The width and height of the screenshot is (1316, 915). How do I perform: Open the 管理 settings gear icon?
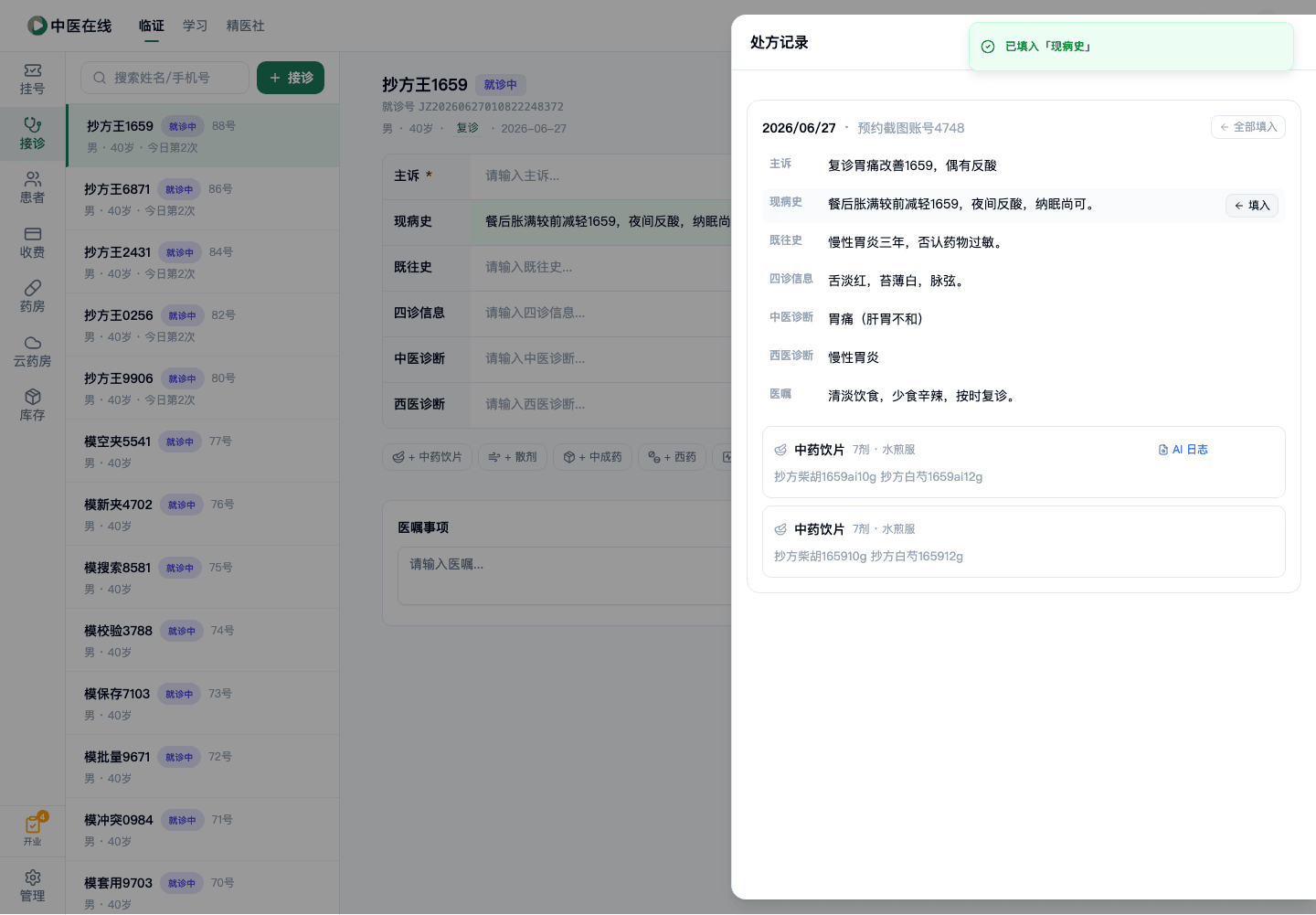[x=33, y=887]
